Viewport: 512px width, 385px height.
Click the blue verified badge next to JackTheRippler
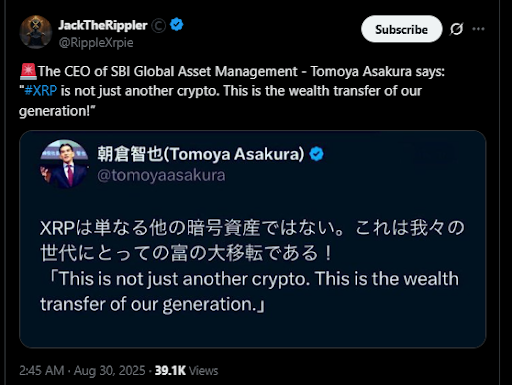[176, 25]
